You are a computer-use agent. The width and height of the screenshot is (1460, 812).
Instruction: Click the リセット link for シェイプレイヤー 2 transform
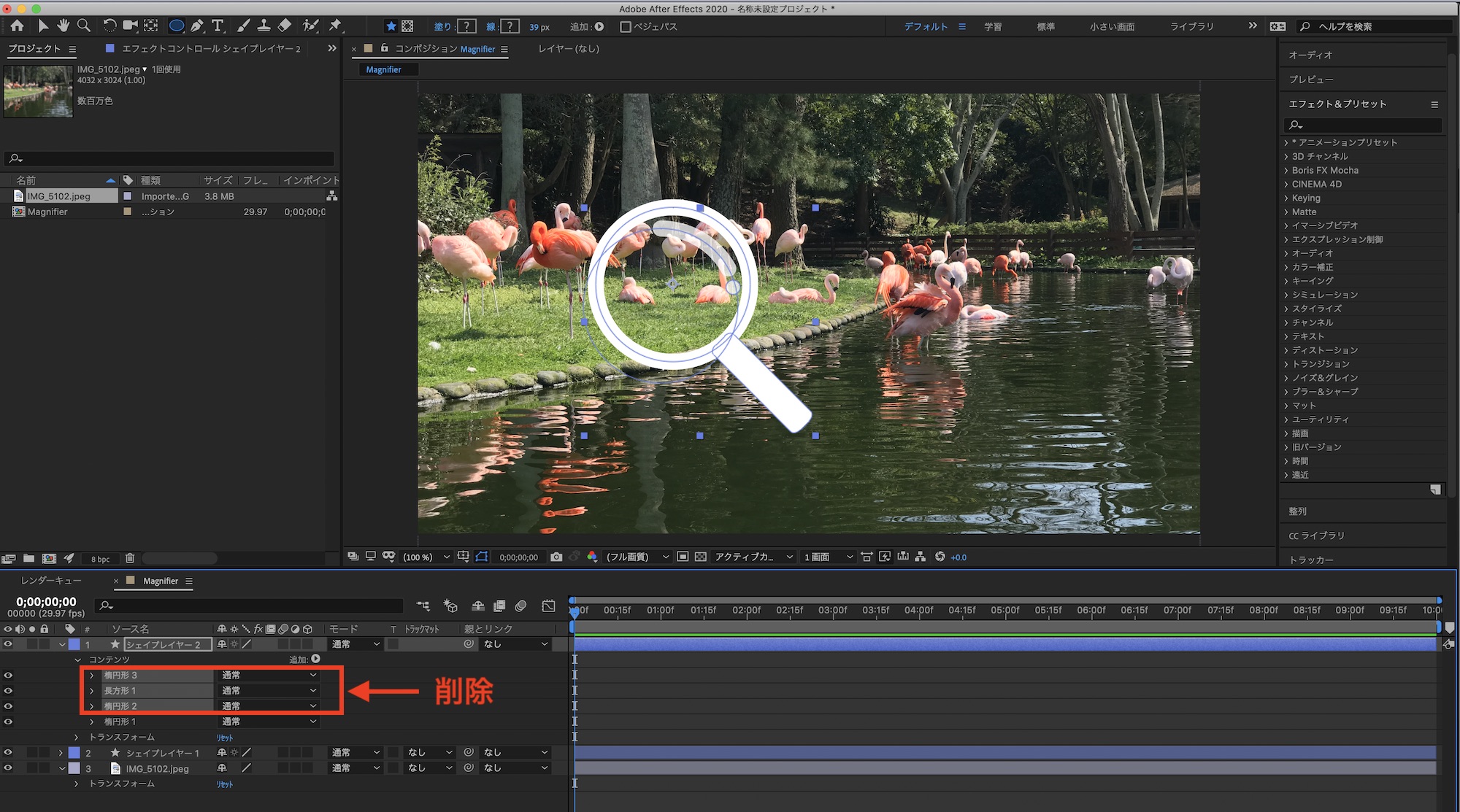pos(224,738)
